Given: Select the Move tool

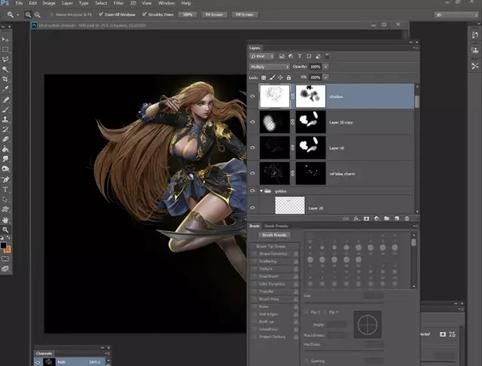Looking at the screenshot, I should tap(5, 39).
